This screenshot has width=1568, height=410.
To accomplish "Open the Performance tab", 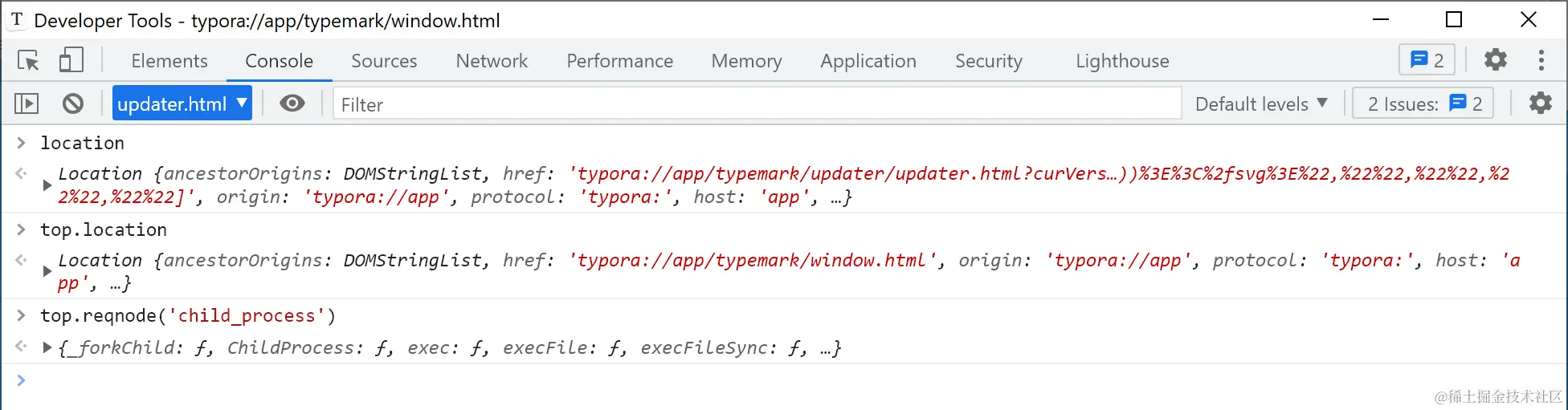I will click(x=619, y=61).
